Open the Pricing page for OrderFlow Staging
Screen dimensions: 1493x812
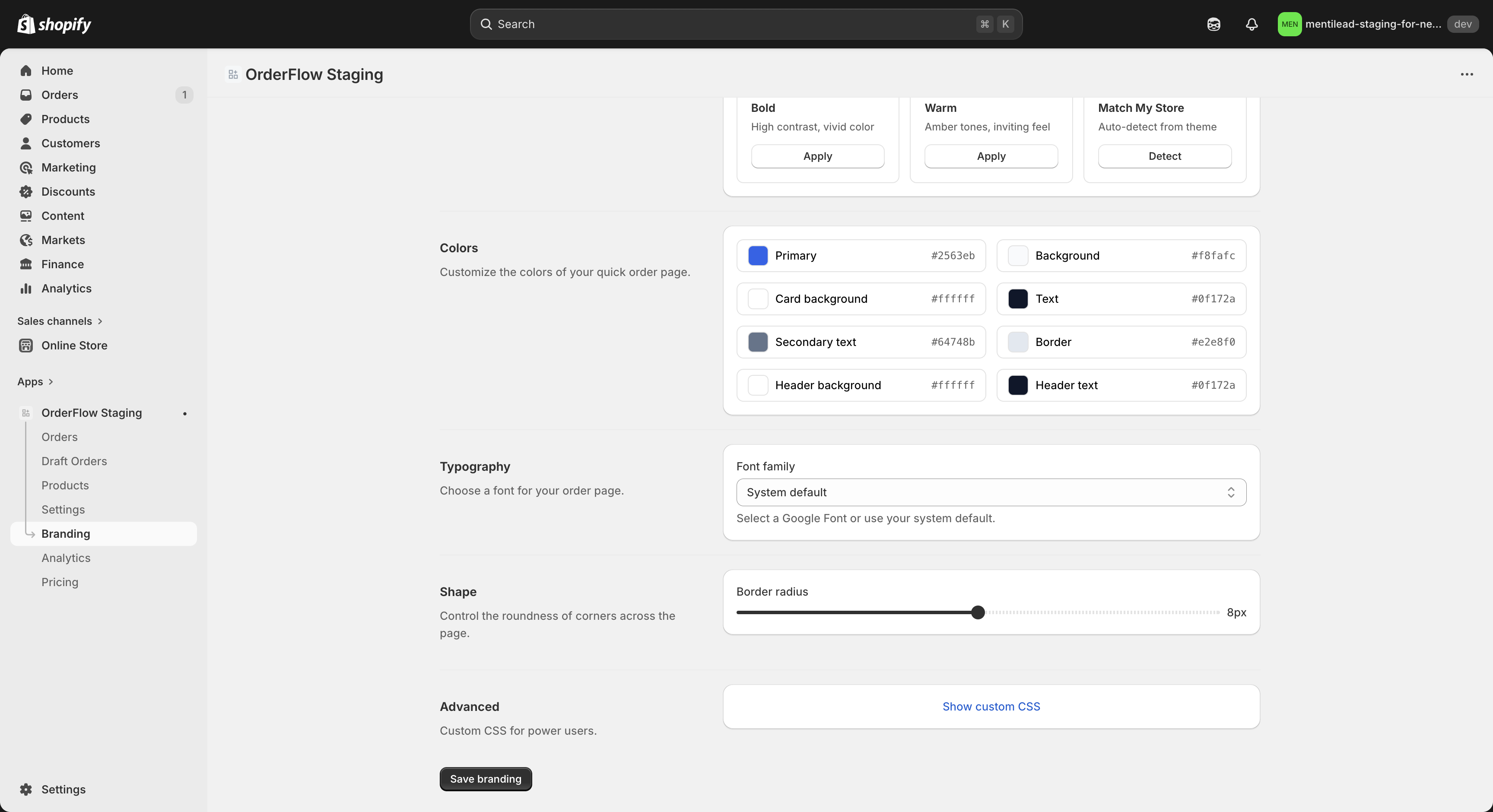(x=60, y=582)
